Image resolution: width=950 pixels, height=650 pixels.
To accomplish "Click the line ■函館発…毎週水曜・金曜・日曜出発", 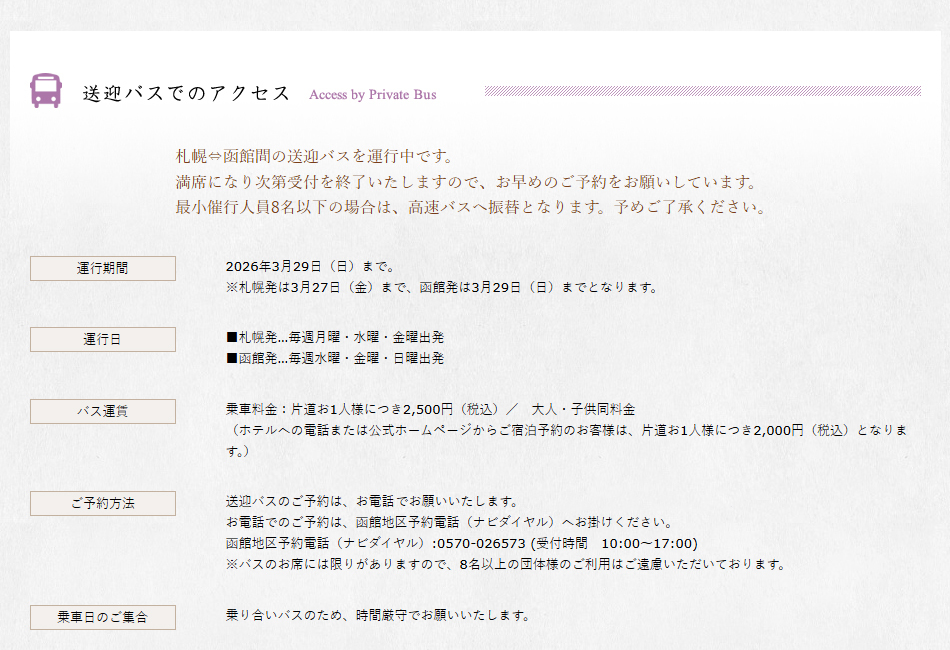I will point(335,359).
